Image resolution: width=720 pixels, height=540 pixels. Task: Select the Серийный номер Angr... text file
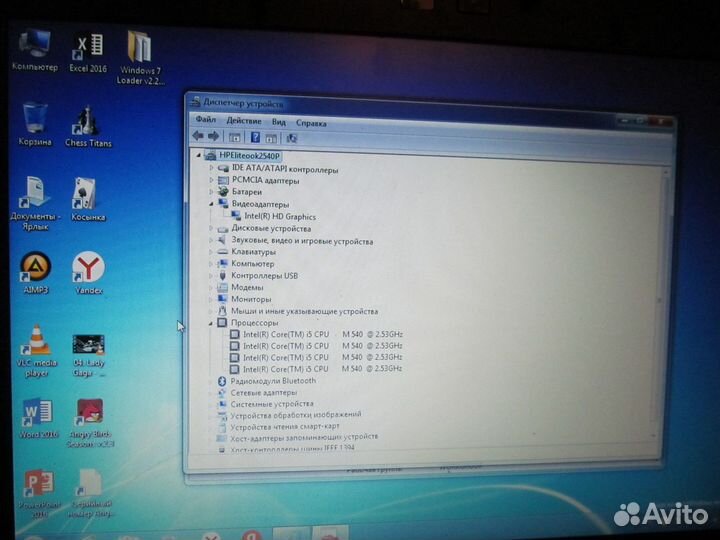[x=90, y=494]
